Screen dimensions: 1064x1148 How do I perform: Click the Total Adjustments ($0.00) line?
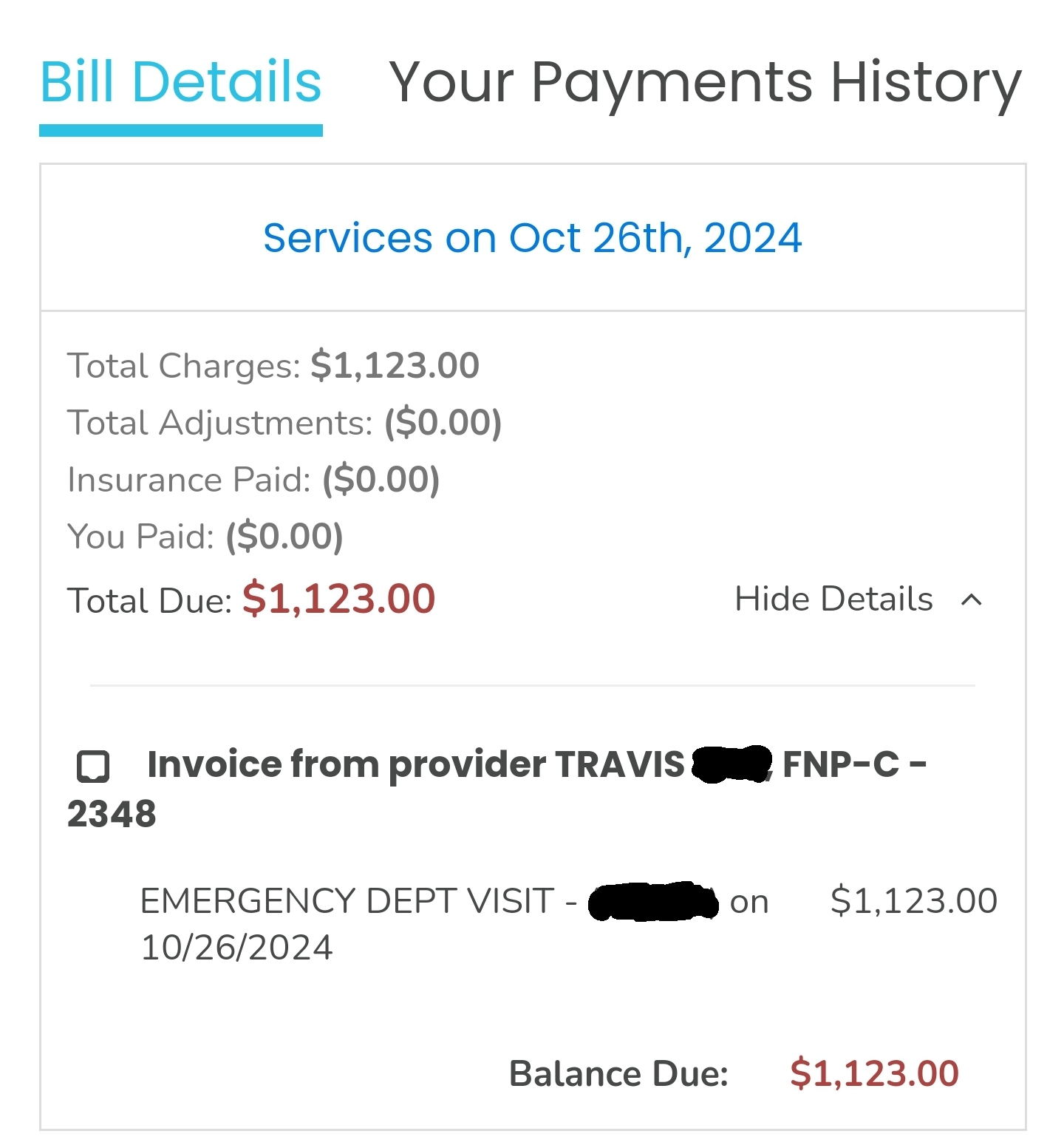coord(284,423)
